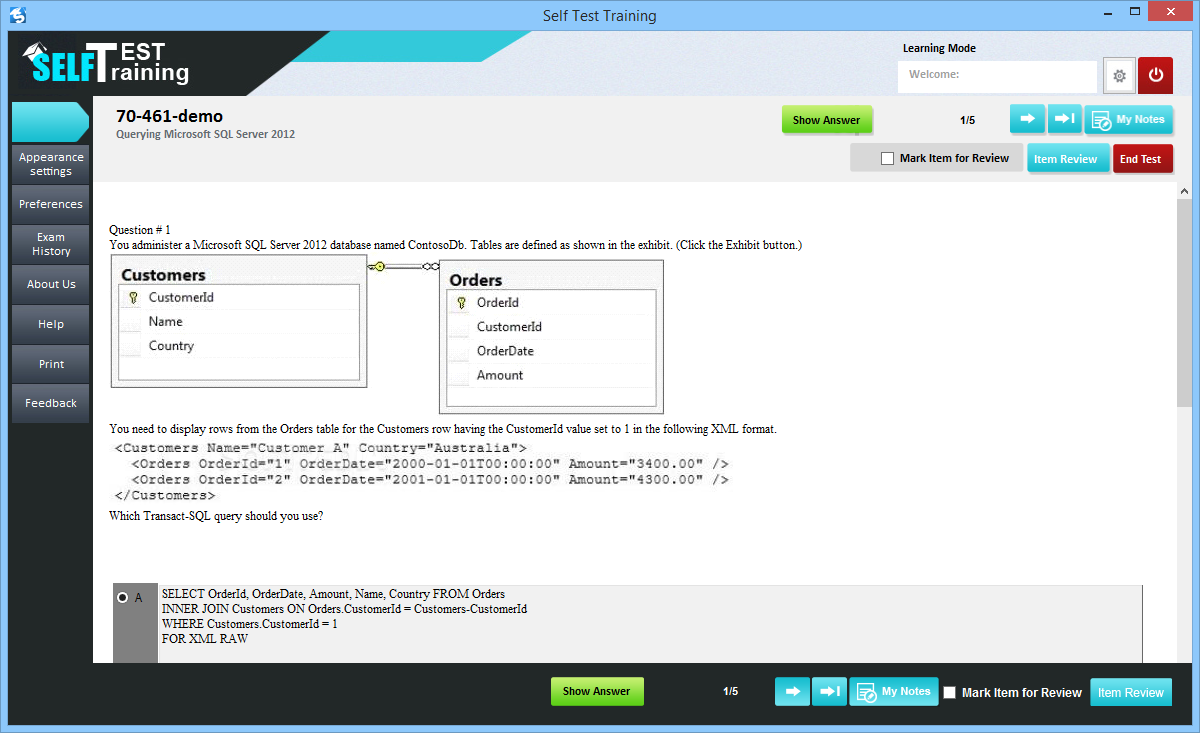Click Print in sidebar
1200x733 pixels.
coord(51,364)
